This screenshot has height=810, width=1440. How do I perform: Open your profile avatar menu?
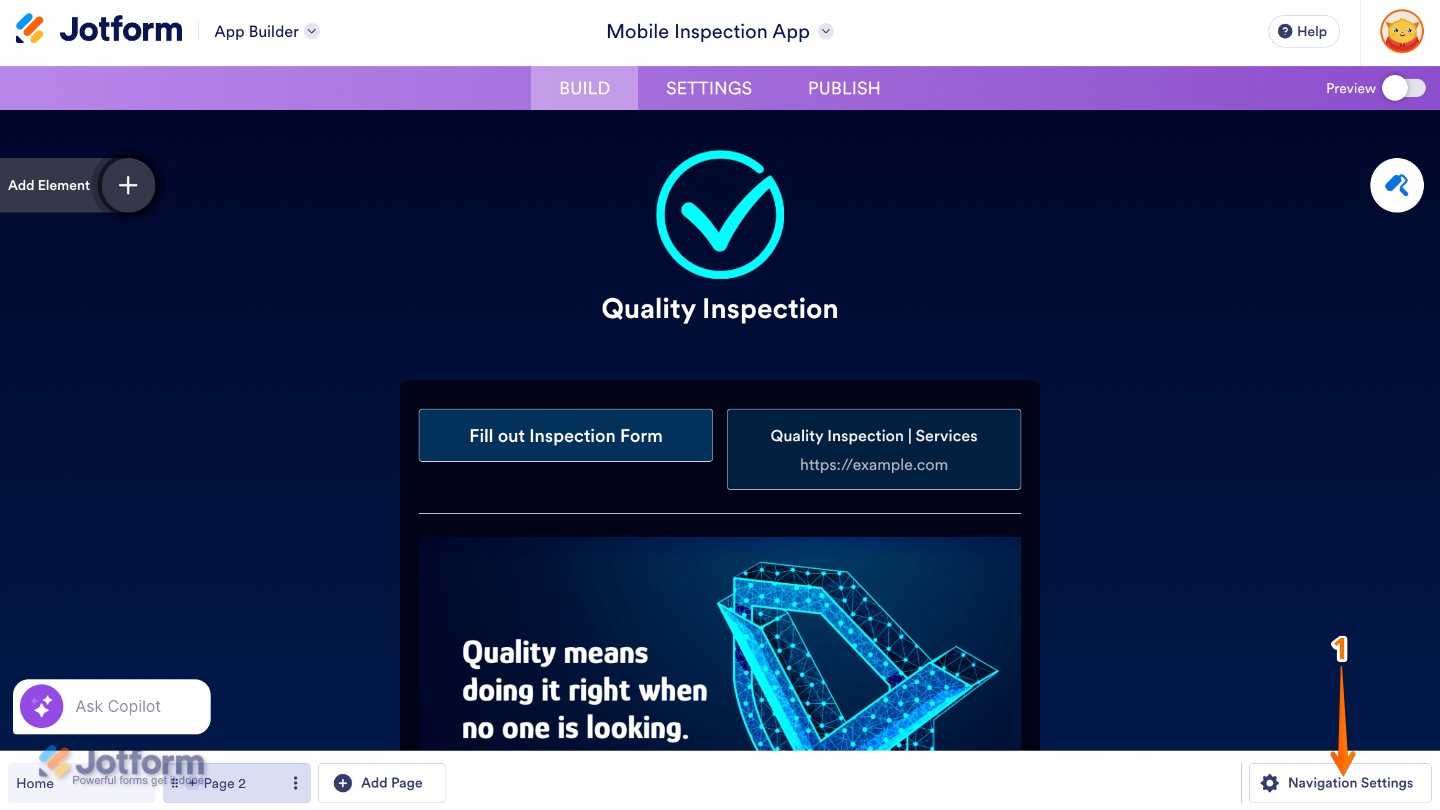coord(1402,31)
